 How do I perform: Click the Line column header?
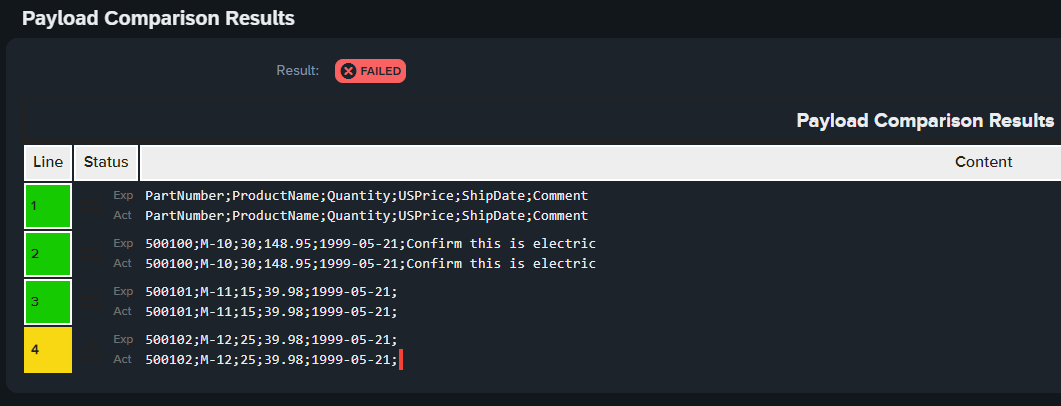[x=48, y=162]
